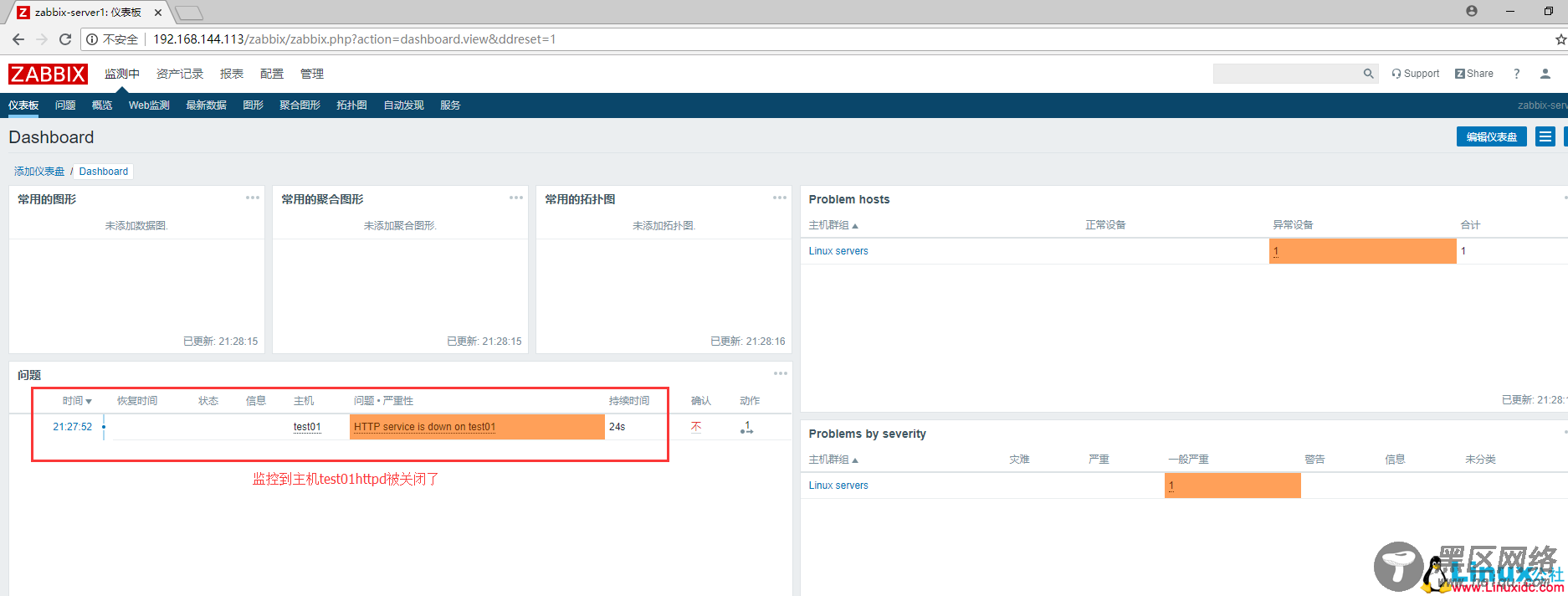Click the browser forward arrow
The image size is (1568, 596).
(x=42, y=39)
